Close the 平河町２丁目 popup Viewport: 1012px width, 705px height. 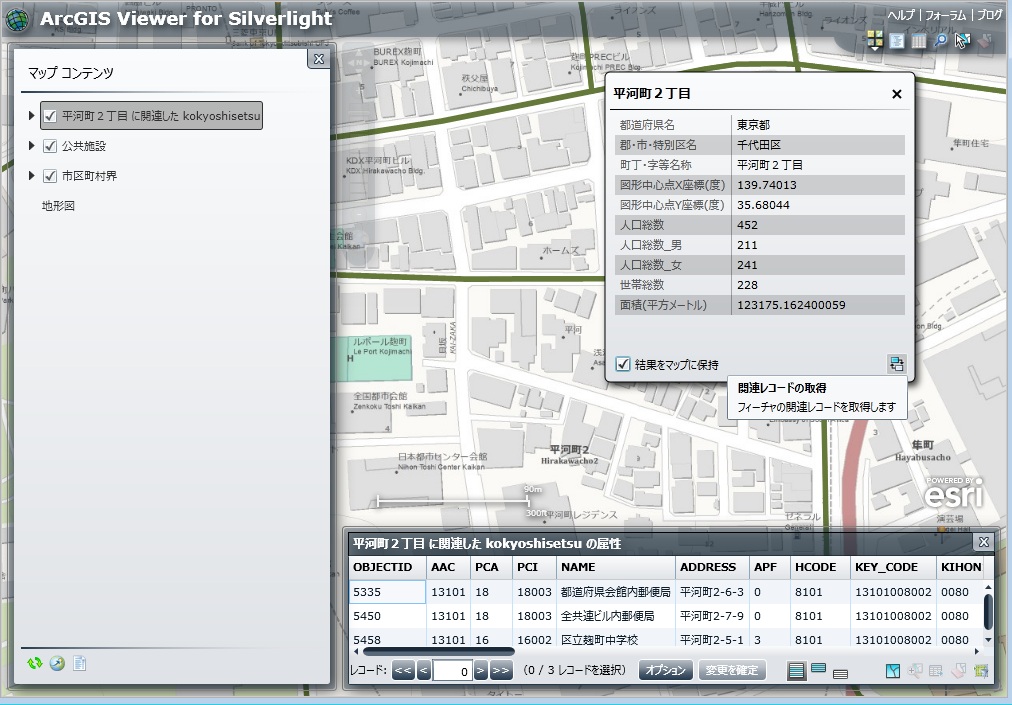pos(896,94)
